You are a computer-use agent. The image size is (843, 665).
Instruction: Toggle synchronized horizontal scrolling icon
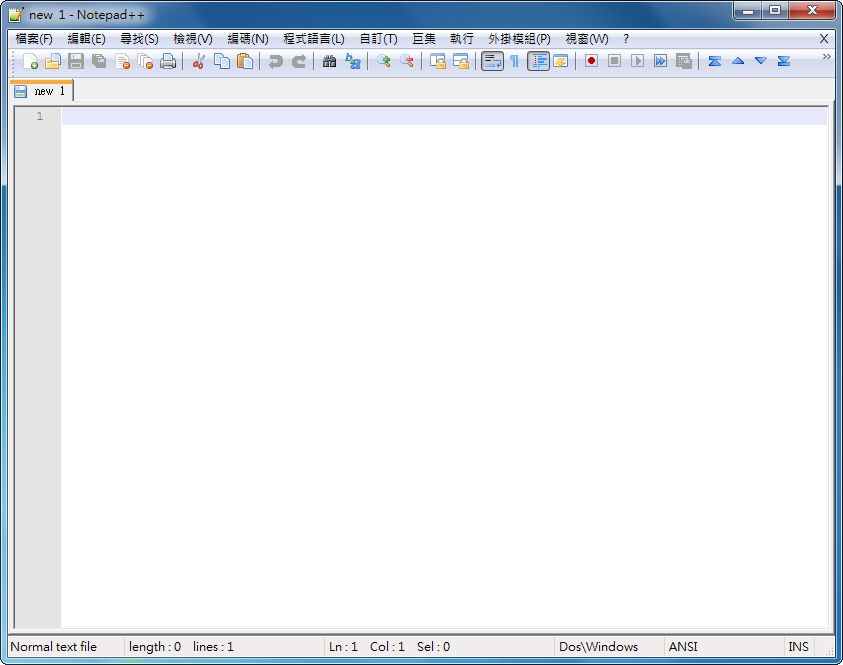(x=461, y=61)
